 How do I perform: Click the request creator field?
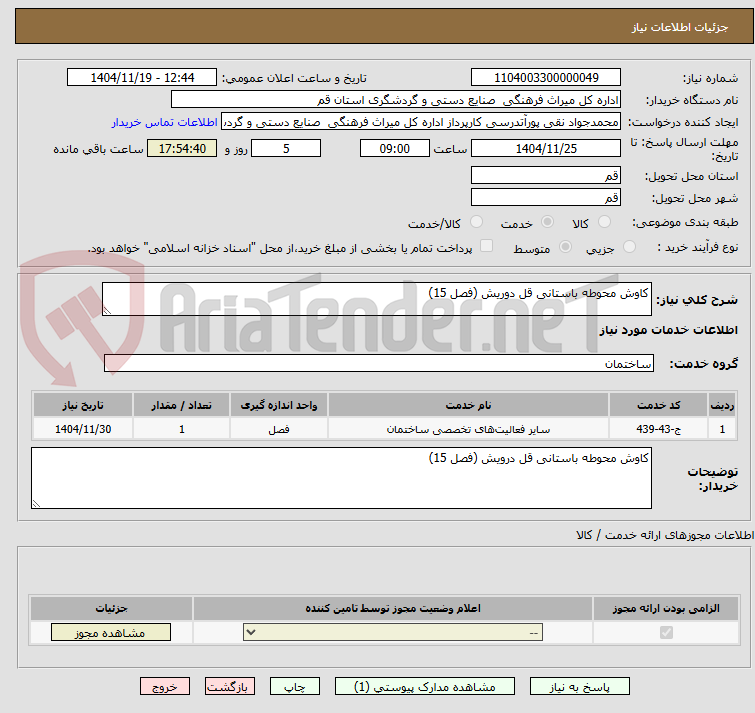(x=421, y=122)
